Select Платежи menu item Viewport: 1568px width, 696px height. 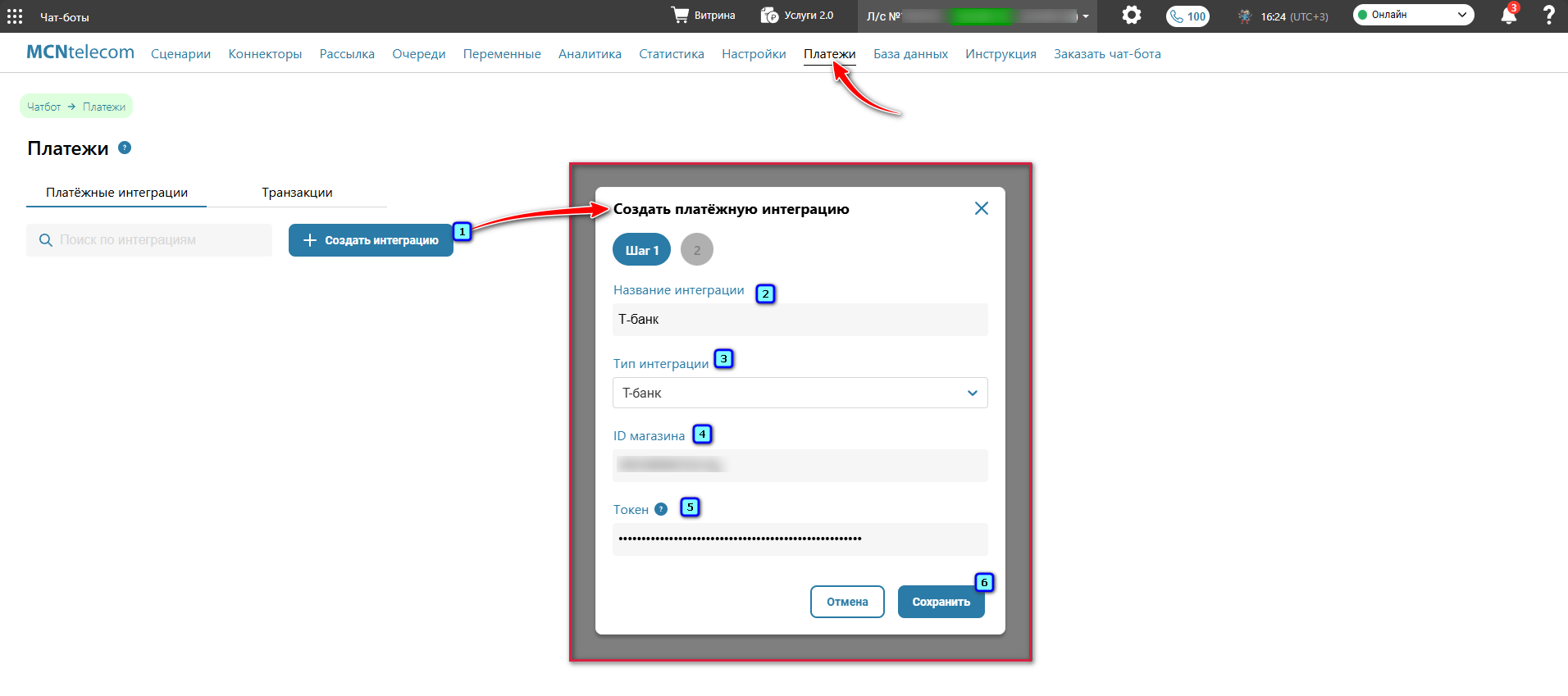(829, 54)
